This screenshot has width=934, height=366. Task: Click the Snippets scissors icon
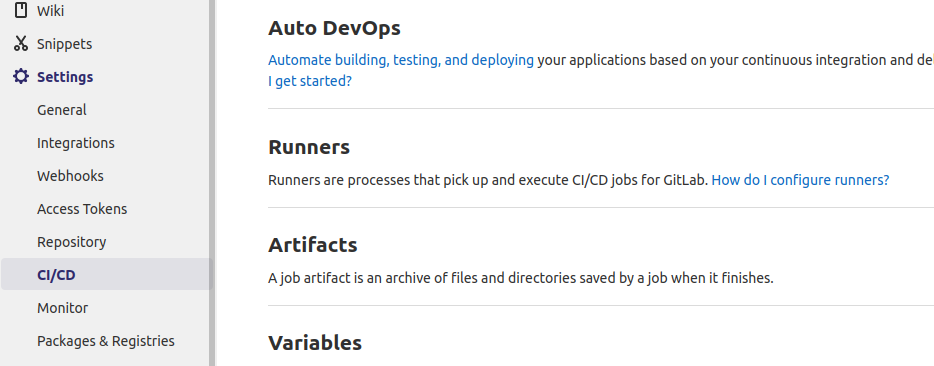click(21, 44)
